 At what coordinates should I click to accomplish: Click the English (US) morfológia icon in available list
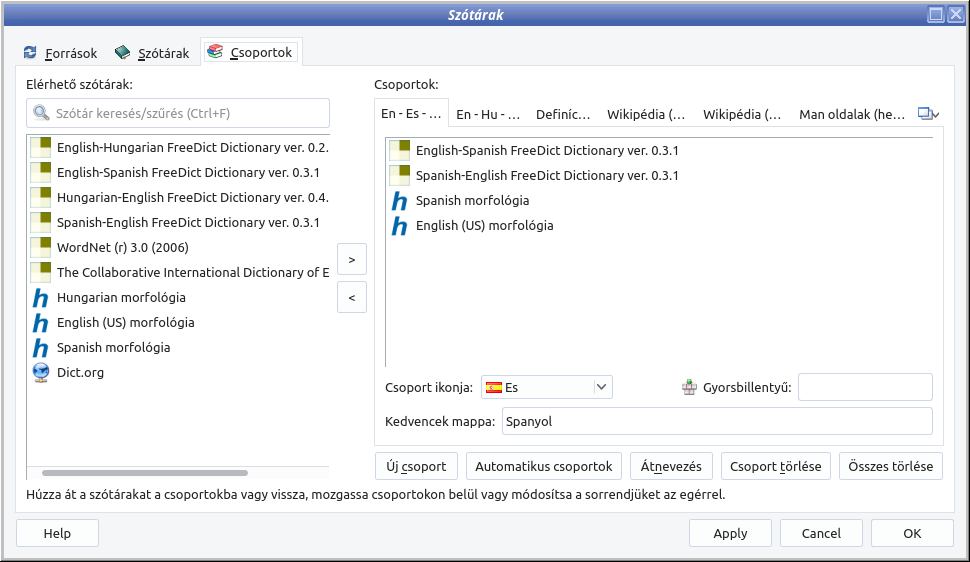click(40, 323)
